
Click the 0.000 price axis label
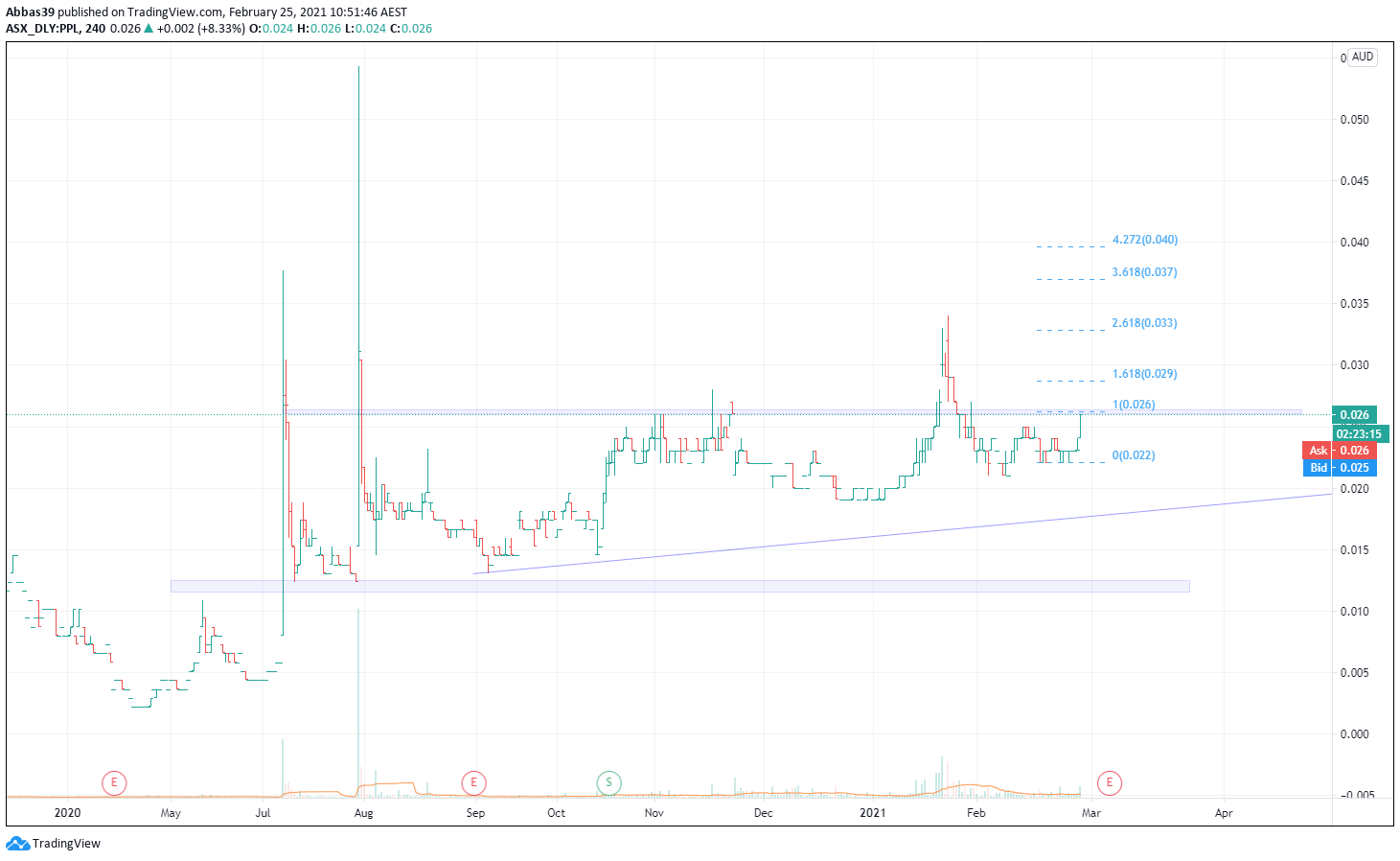[x=1354, y=734]
